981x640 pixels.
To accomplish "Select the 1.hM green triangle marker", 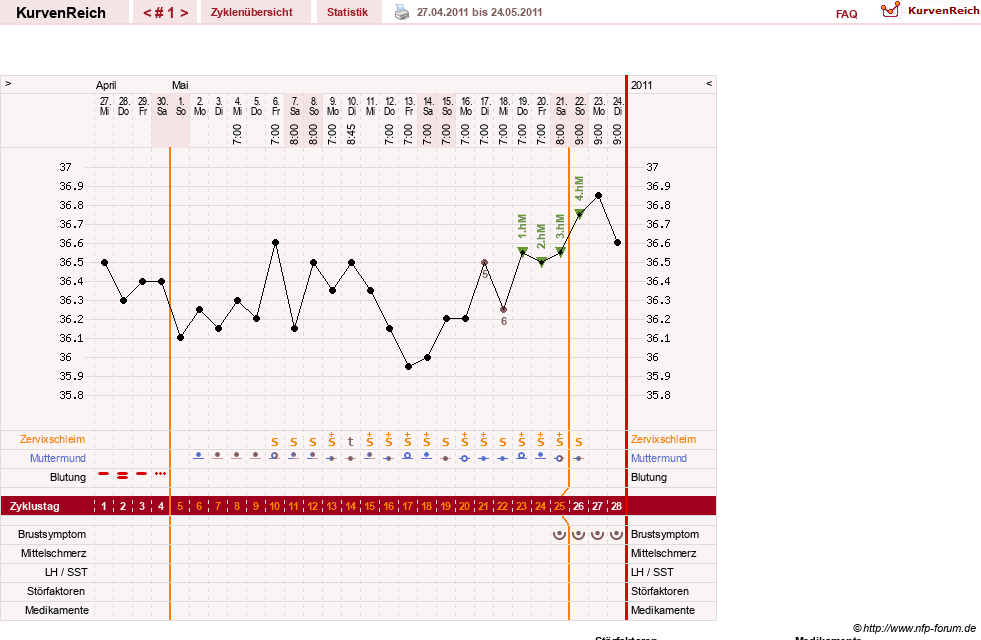I will click(x=522, y=251).
